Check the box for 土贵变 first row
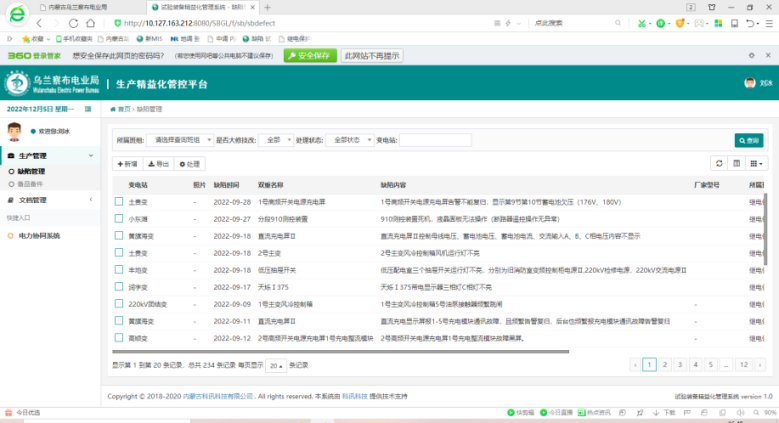This screenshot has height=423, width=779. (x=119, y=202)
